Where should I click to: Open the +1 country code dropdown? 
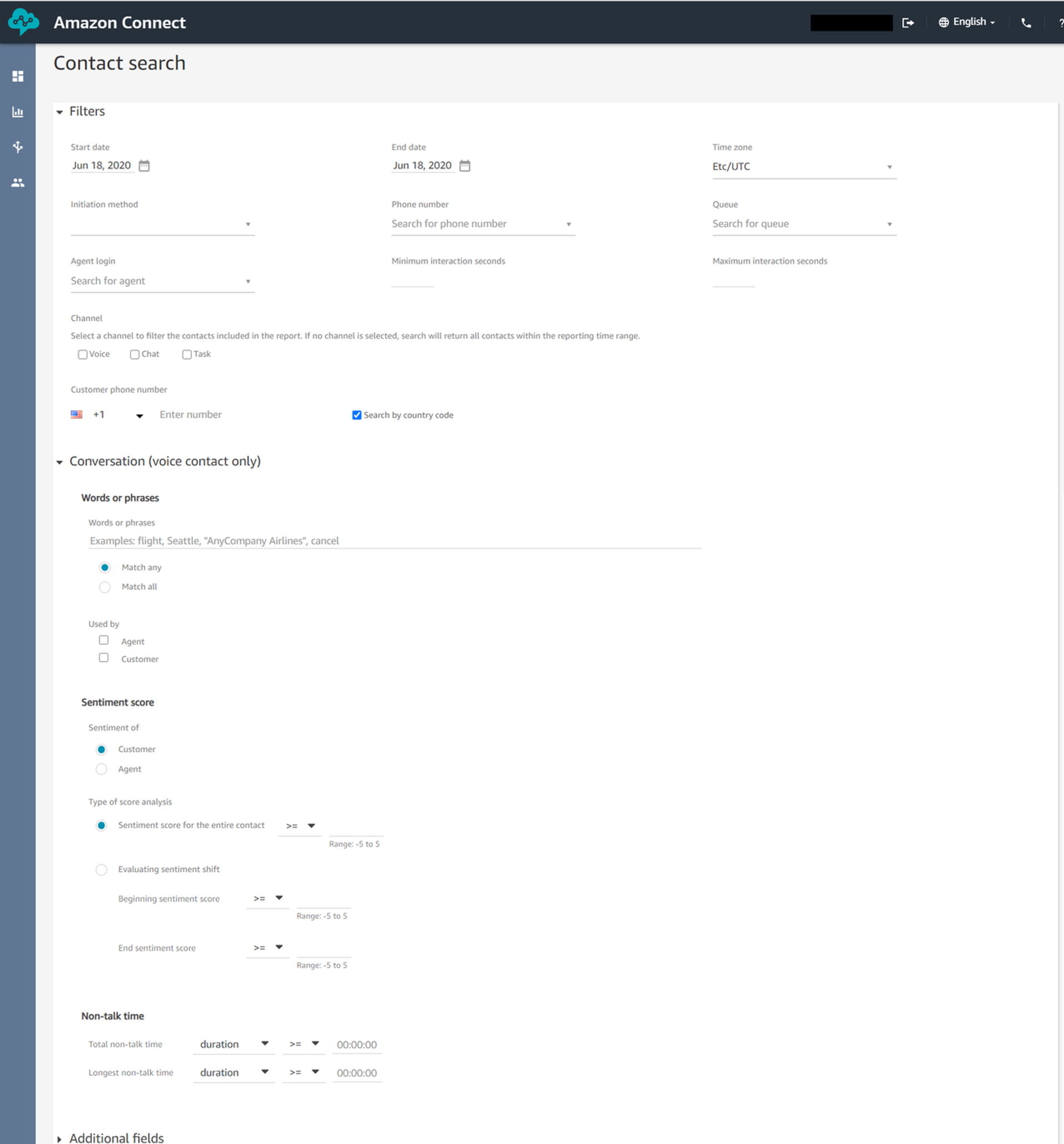pos(118,415)
